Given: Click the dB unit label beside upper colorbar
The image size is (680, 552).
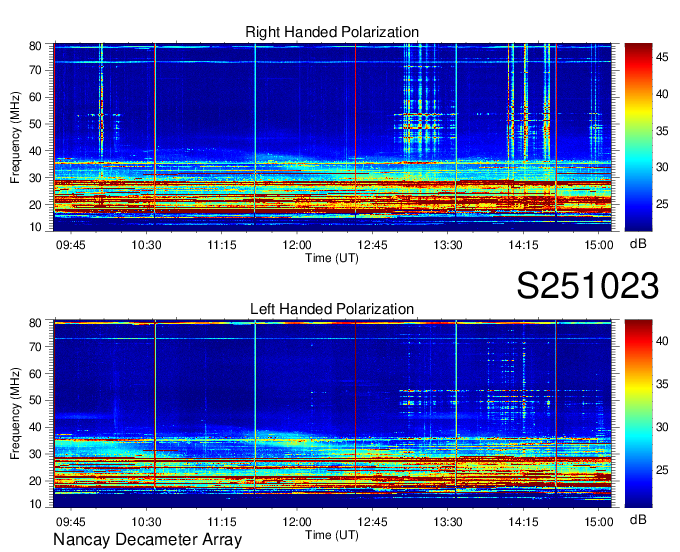Looking at the screenshot, I should pyautogui.click(x=637, y=243).
